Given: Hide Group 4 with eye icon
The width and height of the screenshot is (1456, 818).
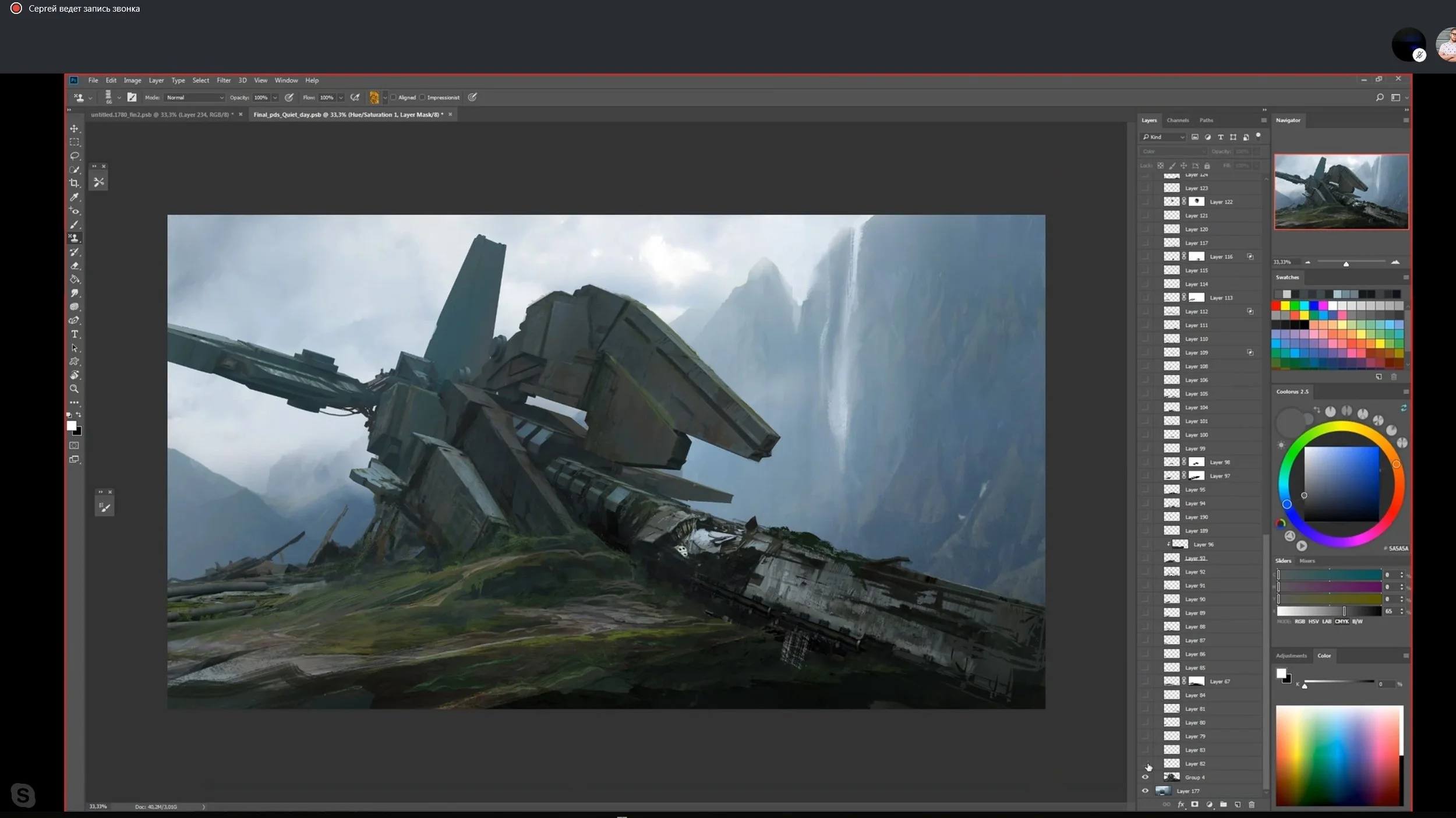Looking at the screenshot, I should [x=1145, y=777].
